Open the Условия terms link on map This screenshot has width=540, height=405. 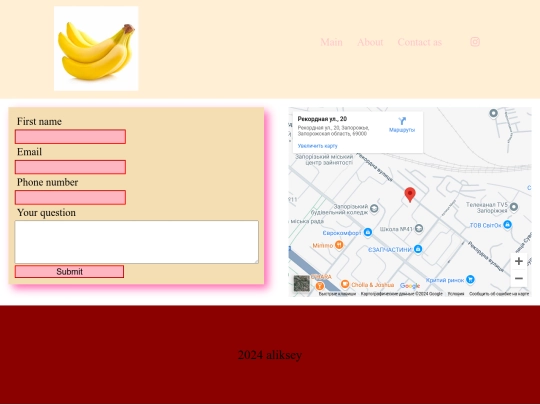(x=456, y=294)
